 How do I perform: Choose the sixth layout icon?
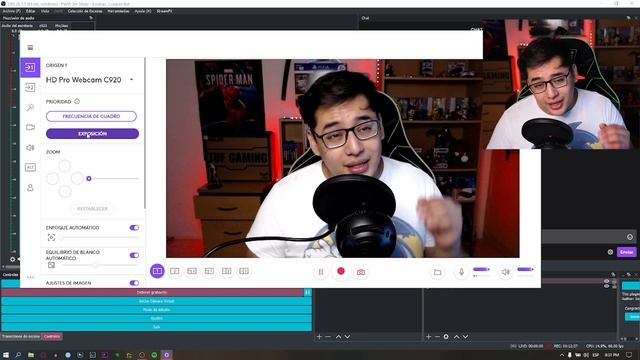(244, 271)
